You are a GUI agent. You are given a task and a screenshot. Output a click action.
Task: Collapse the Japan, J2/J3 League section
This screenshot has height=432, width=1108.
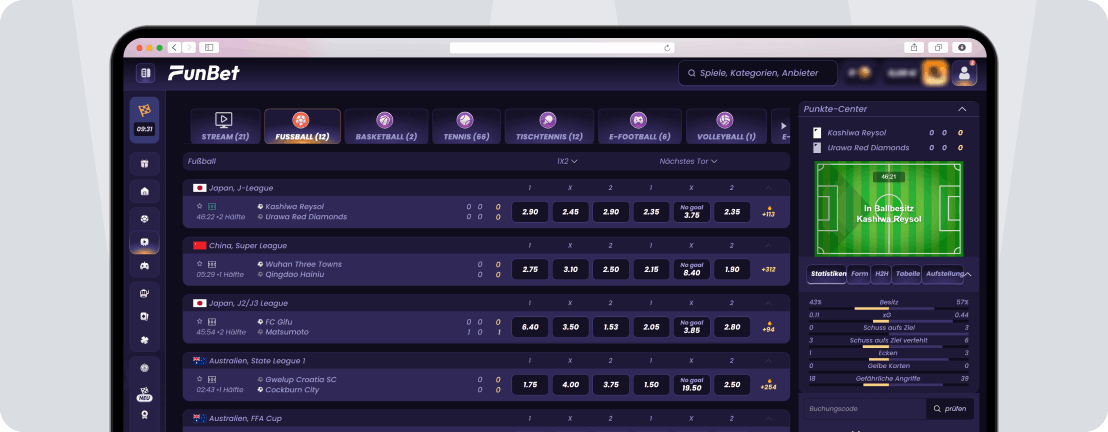pos(768,303)
